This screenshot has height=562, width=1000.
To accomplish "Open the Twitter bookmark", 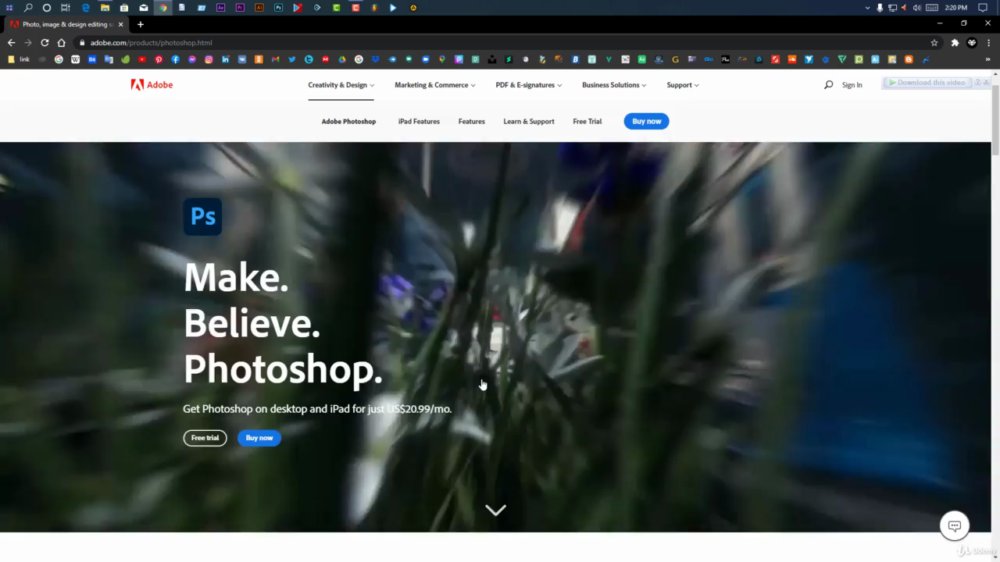I will click(292, 59).
